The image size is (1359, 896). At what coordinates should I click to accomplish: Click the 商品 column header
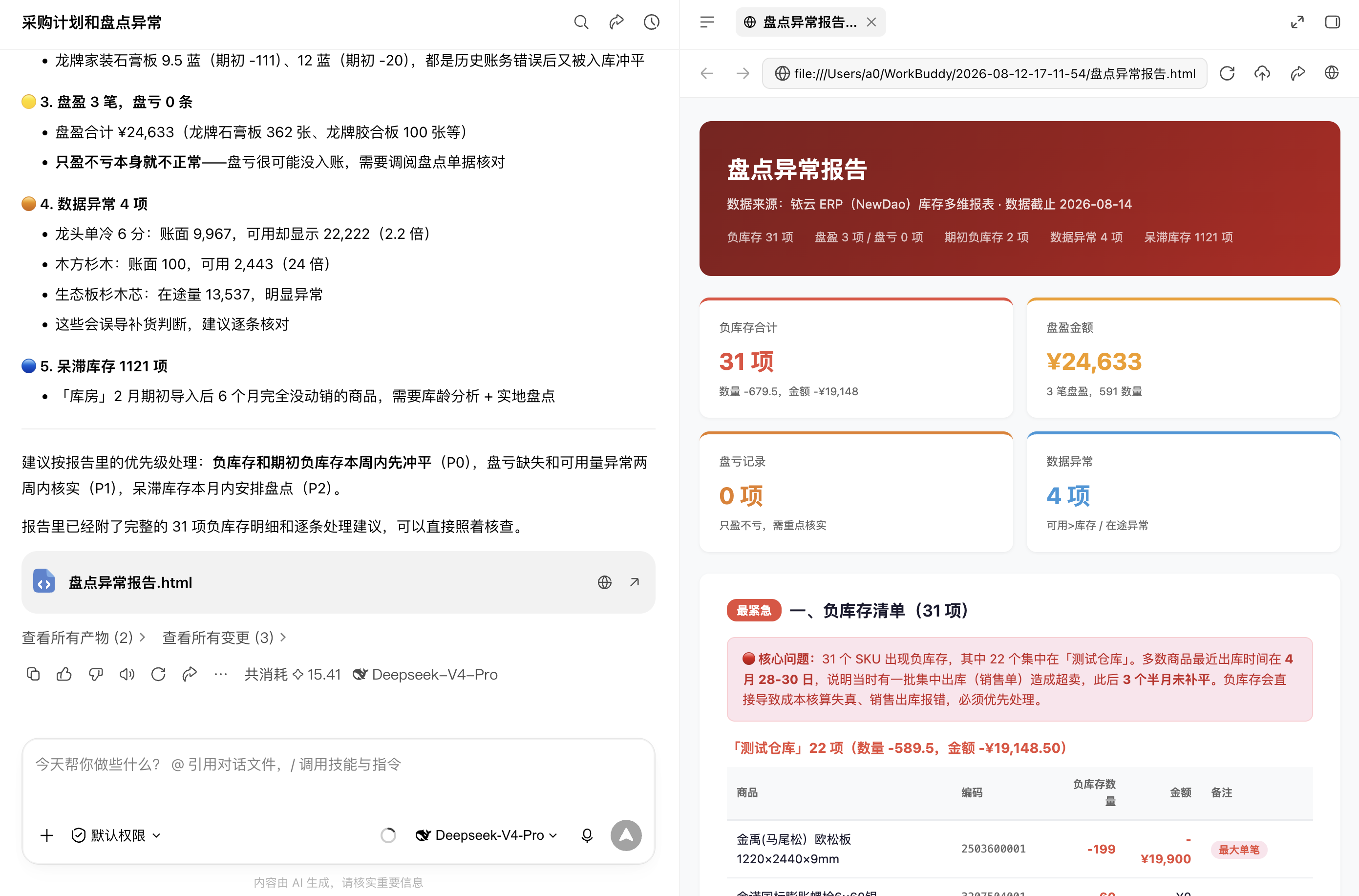tap(746, 792)
